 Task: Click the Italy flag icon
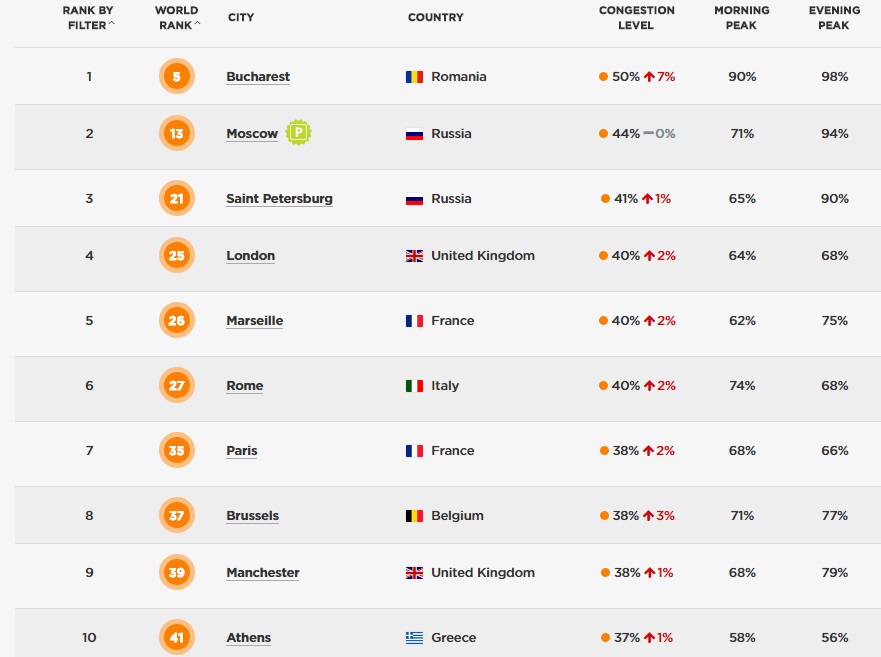[414, 386]
